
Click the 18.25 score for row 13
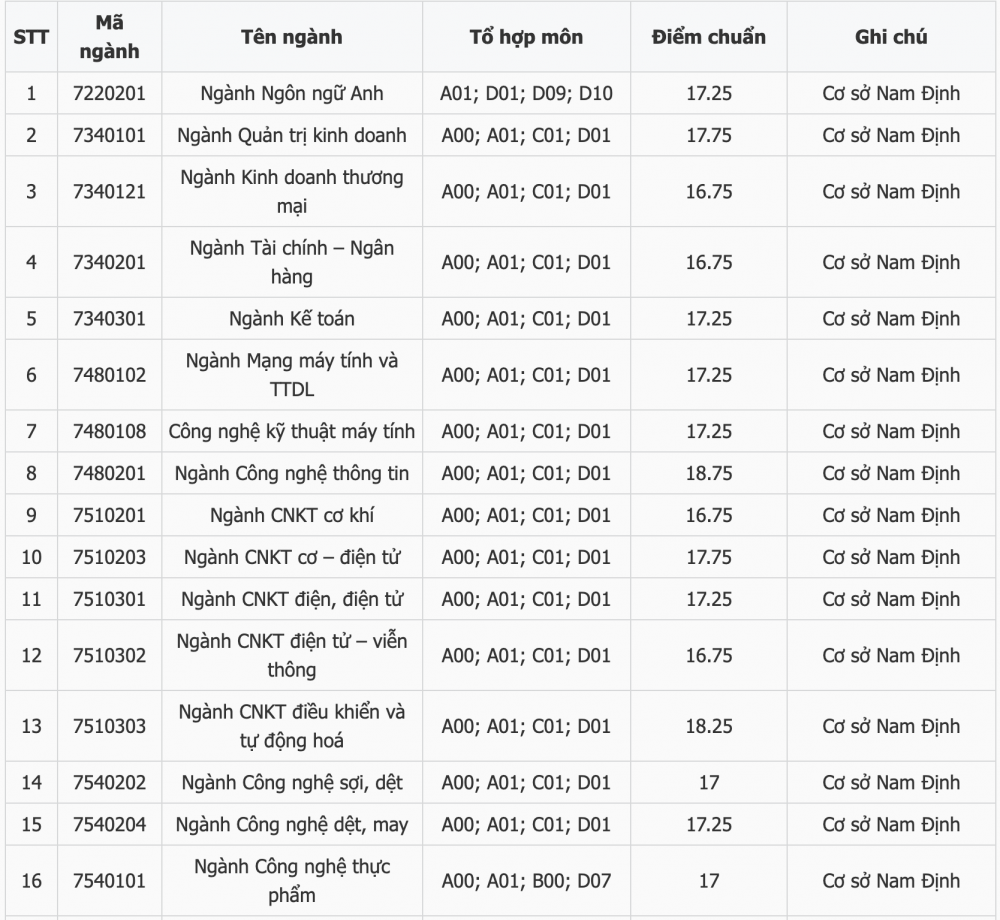(x=709, y=726)
